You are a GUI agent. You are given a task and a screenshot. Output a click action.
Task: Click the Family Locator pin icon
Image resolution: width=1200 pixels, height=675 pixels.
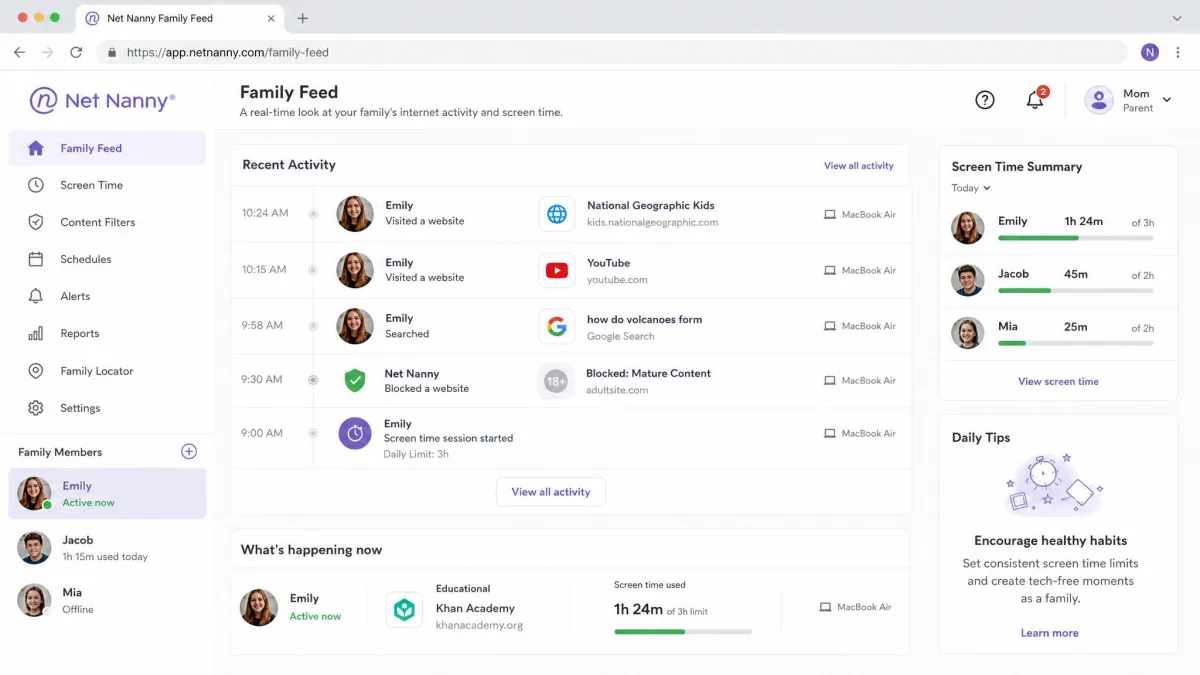pyautogui.click(x=36, y=371)
